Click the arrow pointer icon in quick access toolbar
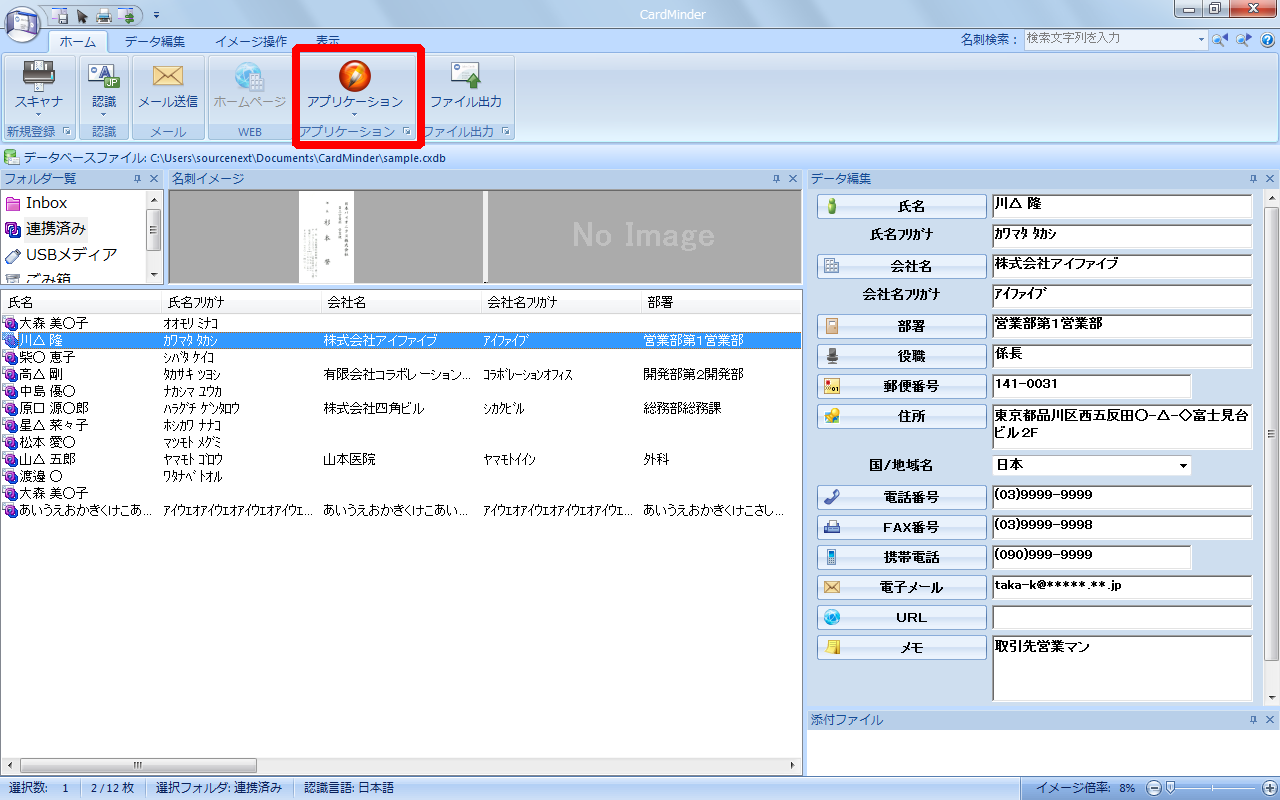Screen dimensions: 1280x800 tap(82, 15)
